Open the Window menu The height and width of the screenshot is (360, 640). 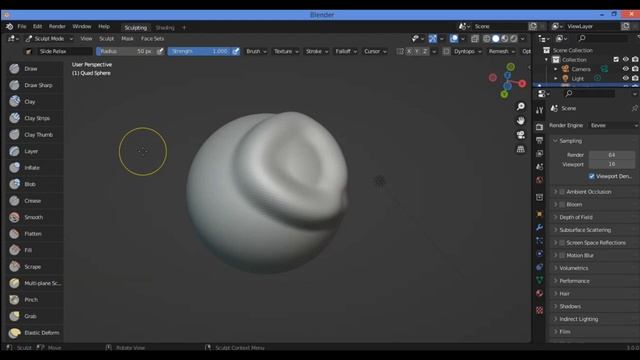pyautogui.click(x=82, y=27)
